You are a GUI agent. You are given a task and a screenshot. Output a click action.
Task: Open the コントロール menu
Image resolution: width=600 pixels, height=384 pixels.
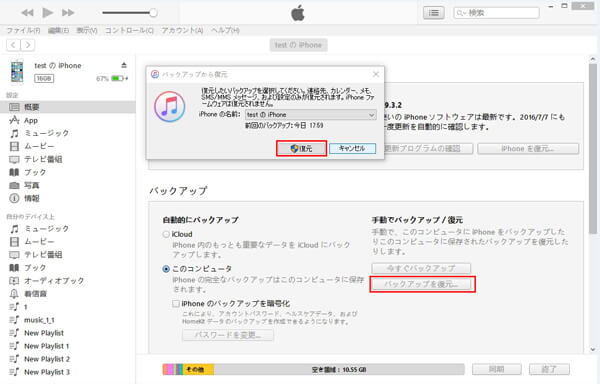tap(129, 30)
